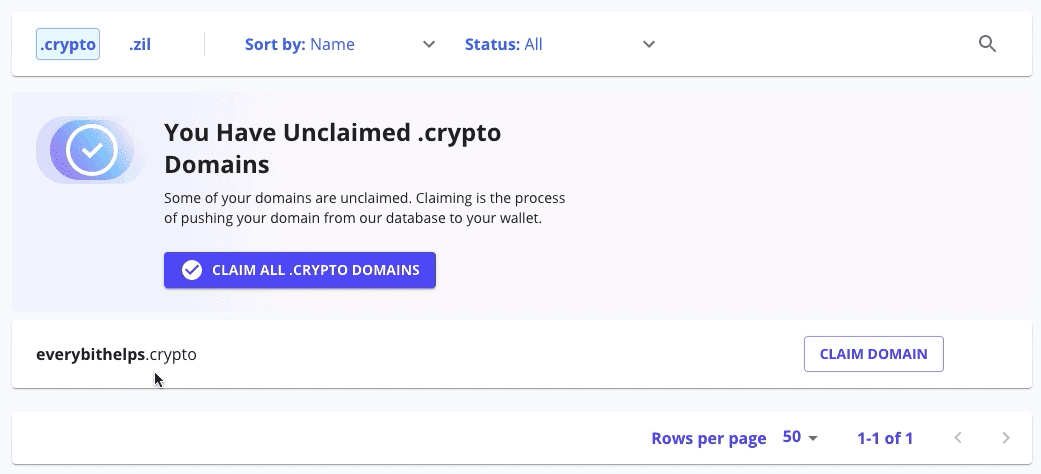Click chevron arrow beside Status All
This screenshot has width=1041, height=474.
tap(649, 44)
